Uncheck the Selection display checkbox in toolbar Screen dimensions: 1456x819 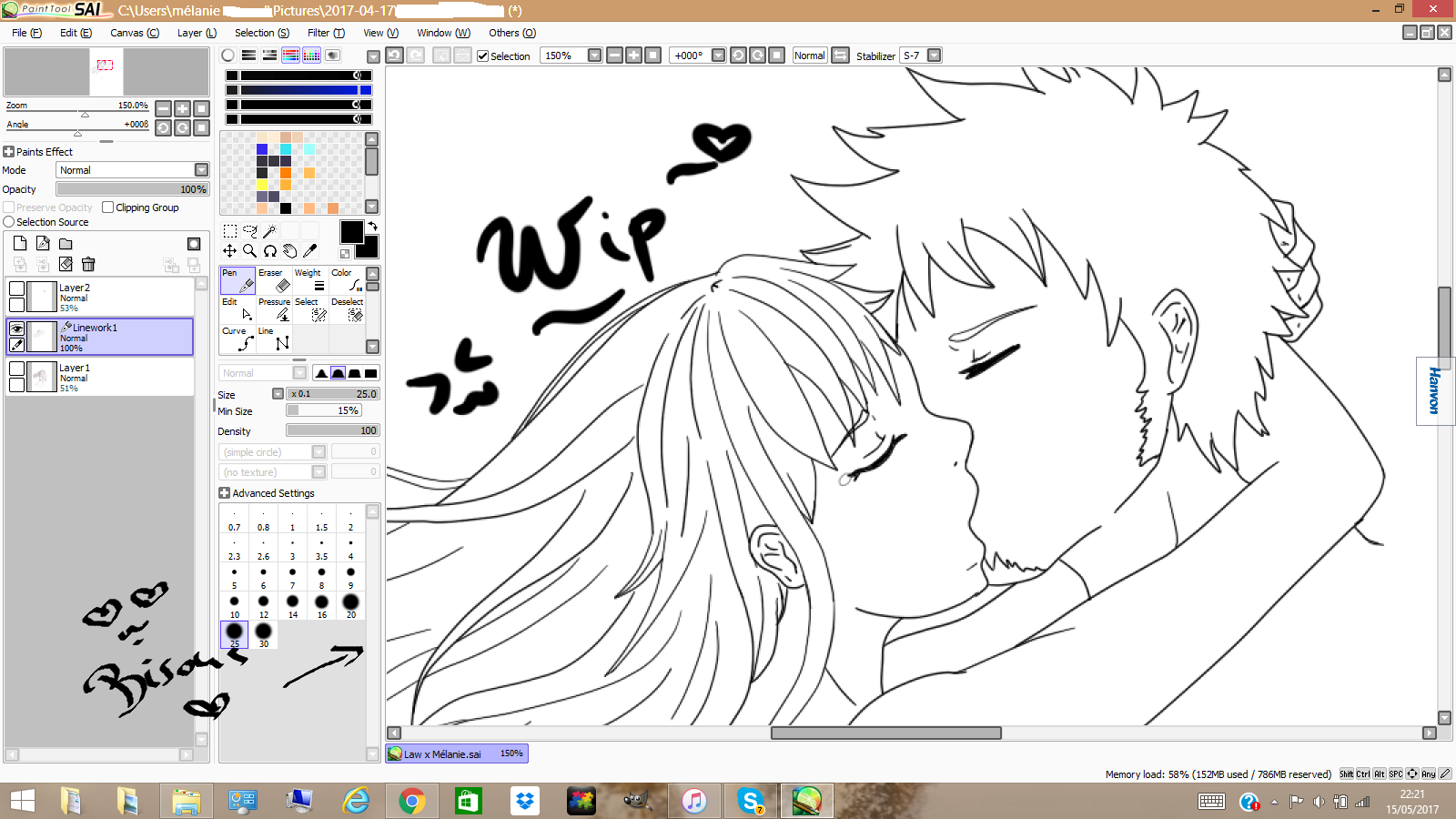point(483,56)
